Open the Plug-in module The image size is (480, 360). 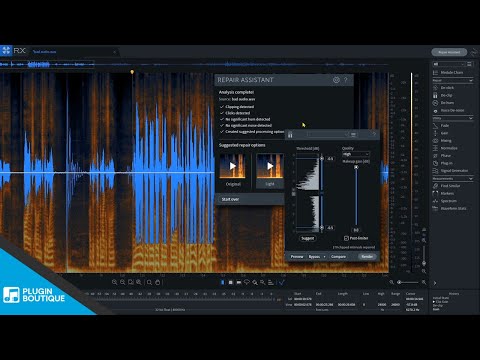(x=447, y=163)
